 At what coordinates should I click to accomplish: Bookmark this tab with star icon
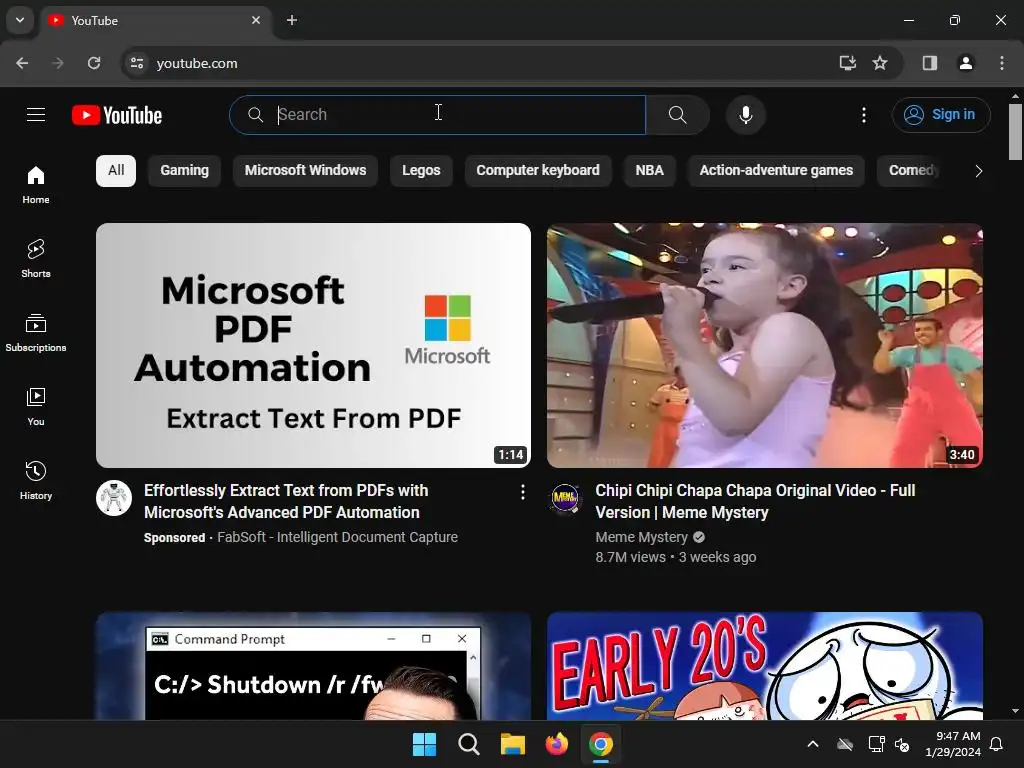[880, 63]
